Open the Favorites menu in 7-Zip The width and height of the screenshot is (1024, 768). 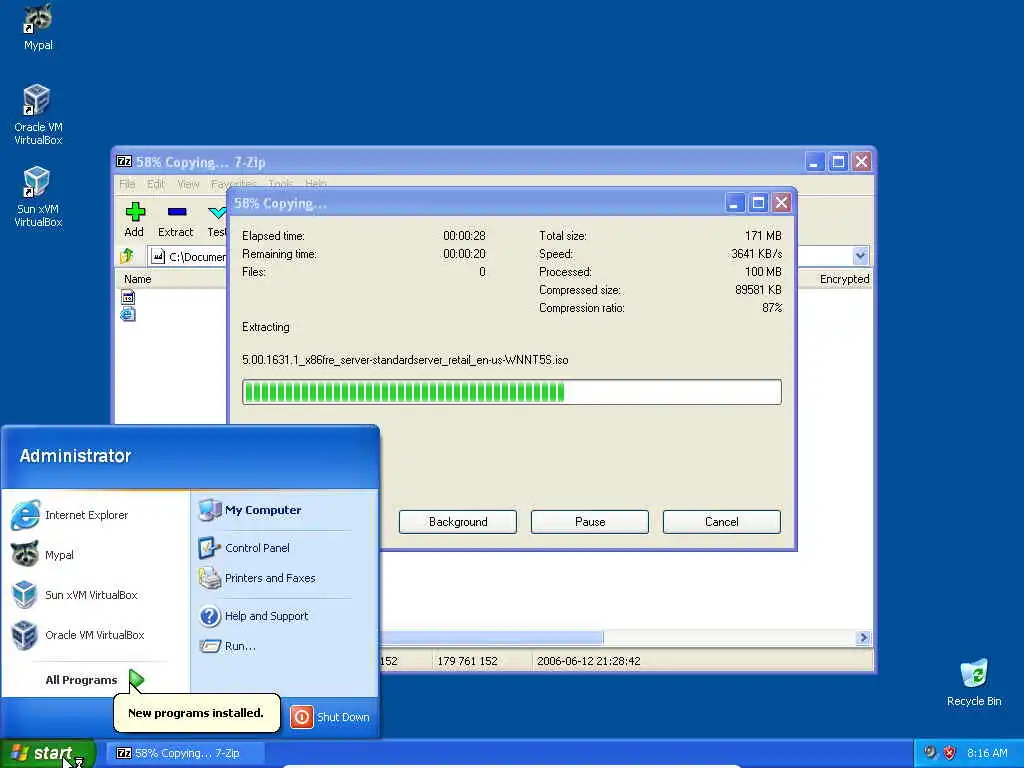(x=234, y=184)
